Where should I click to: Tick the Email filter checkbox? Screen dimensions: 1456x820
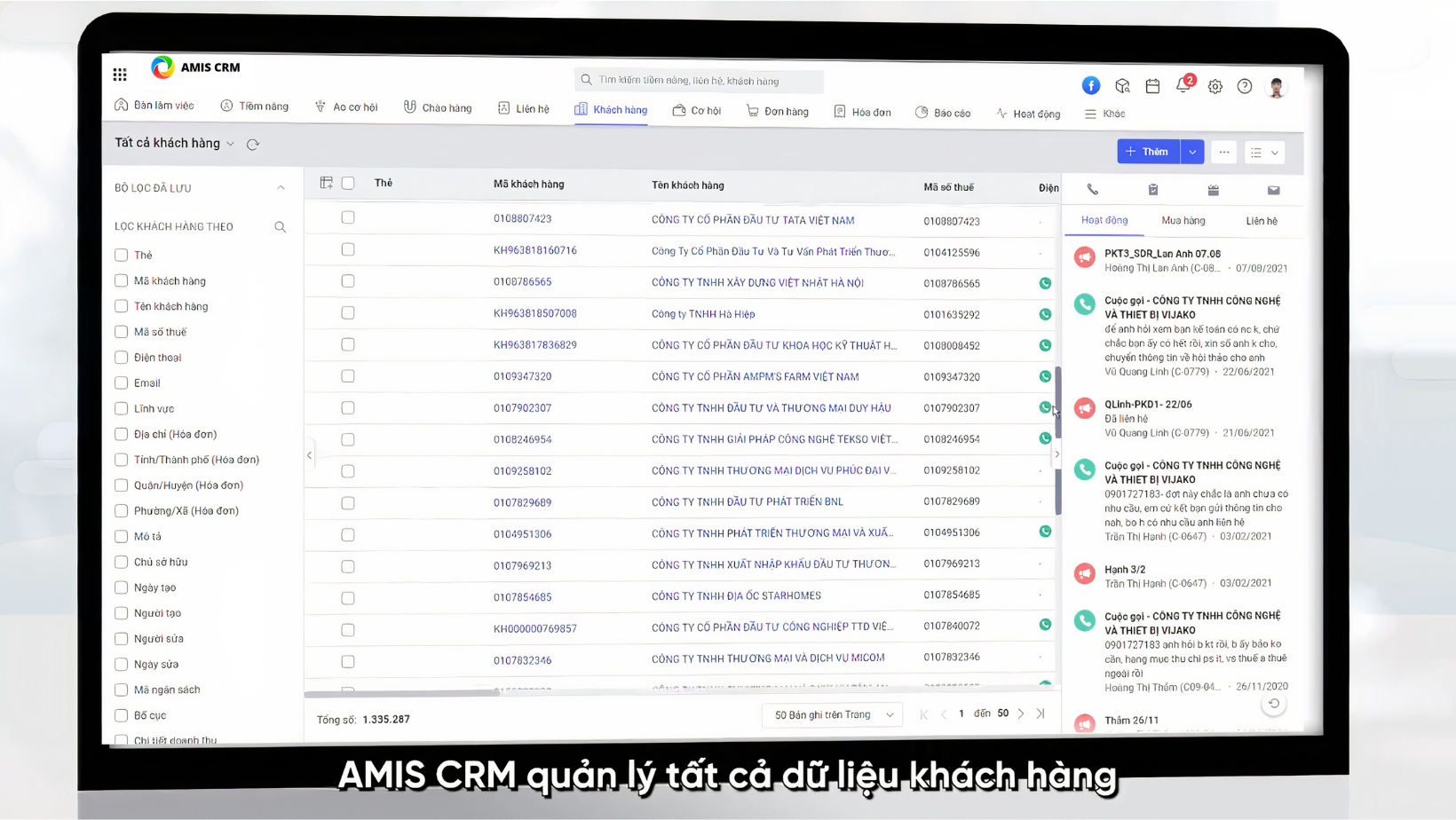pos(122,383)
